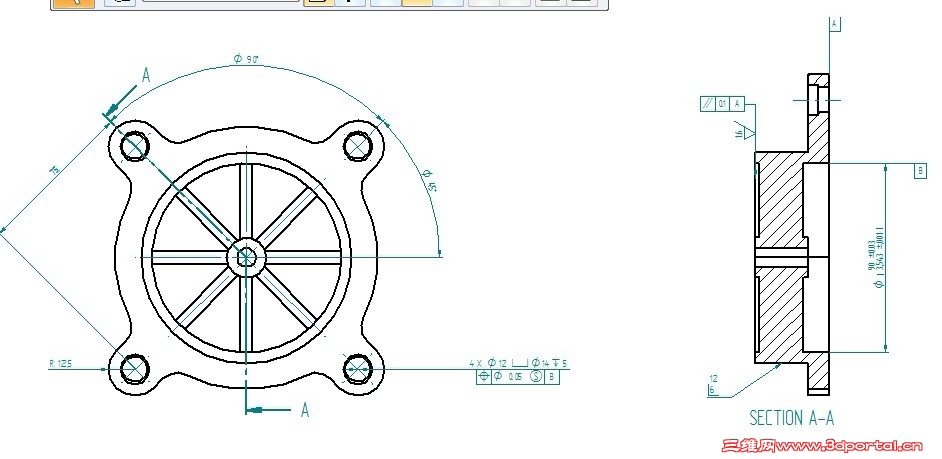Click the upper-left cutting plane arrow
Screen dimensions: 942x459
click(x=120, y=102)
